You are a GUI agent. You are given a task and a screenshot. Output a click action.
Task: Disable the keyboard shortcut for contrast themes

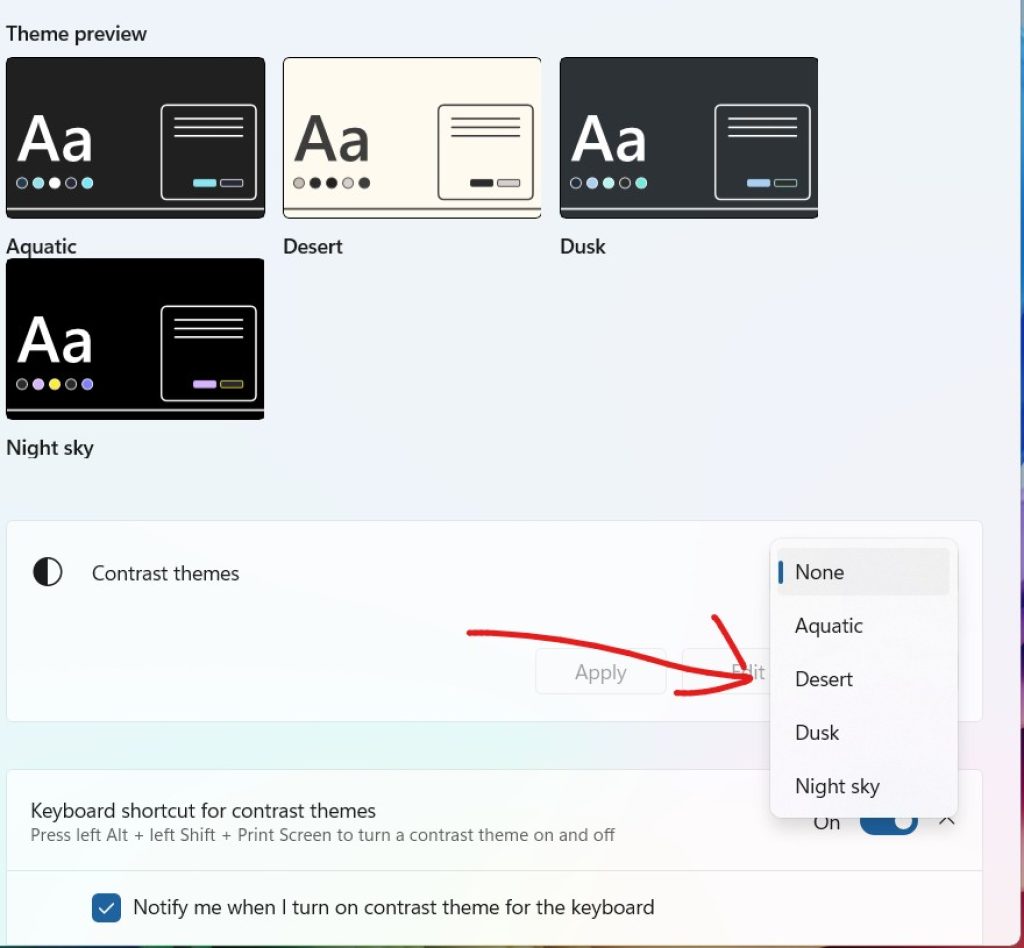pyautogui.click(x=888, y=822)
